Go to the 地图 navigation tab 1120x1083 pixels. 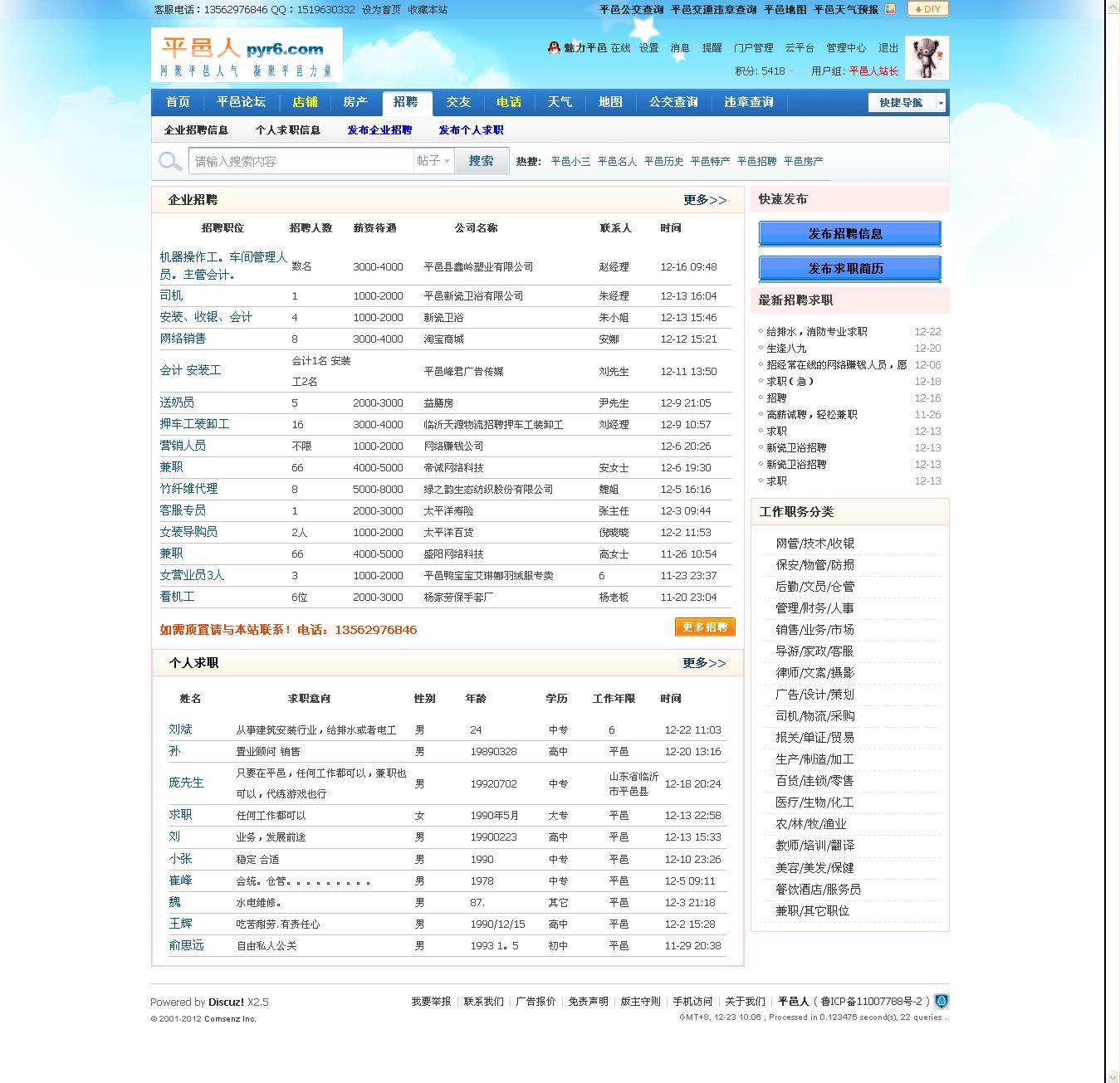click(x=610, y=102)
